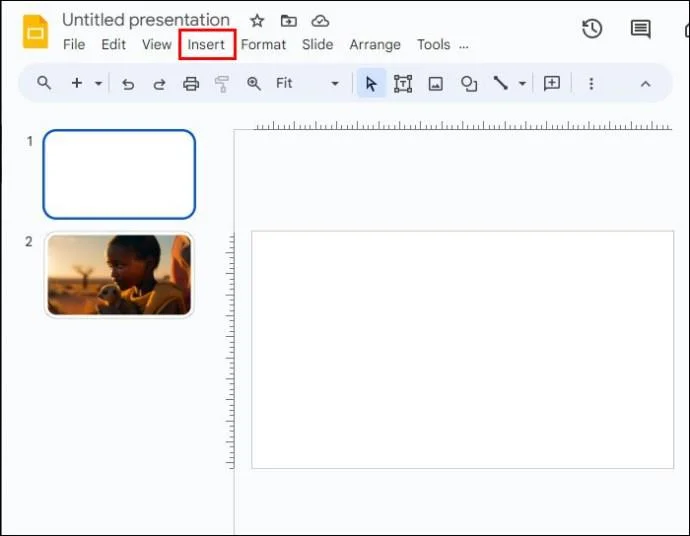
Task: Print the presentation
Action: click(x=191, y=84)
